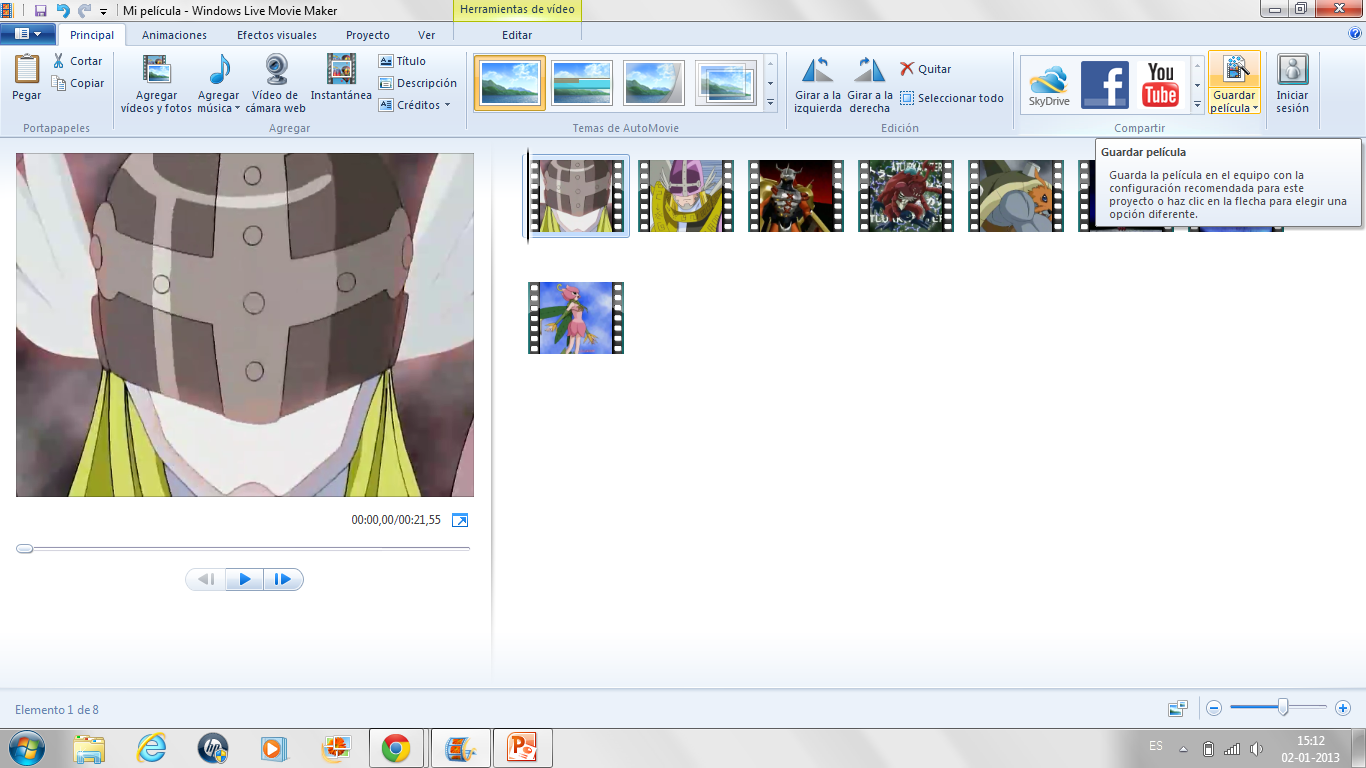Click Iniciar sesión

pos(1292,83)
